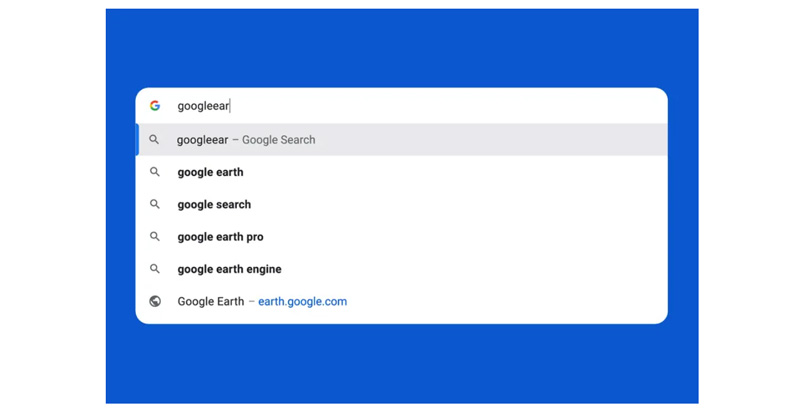Click the globe icon beside Google Earth
Screen dimensions: 806x416
(155, 301)
